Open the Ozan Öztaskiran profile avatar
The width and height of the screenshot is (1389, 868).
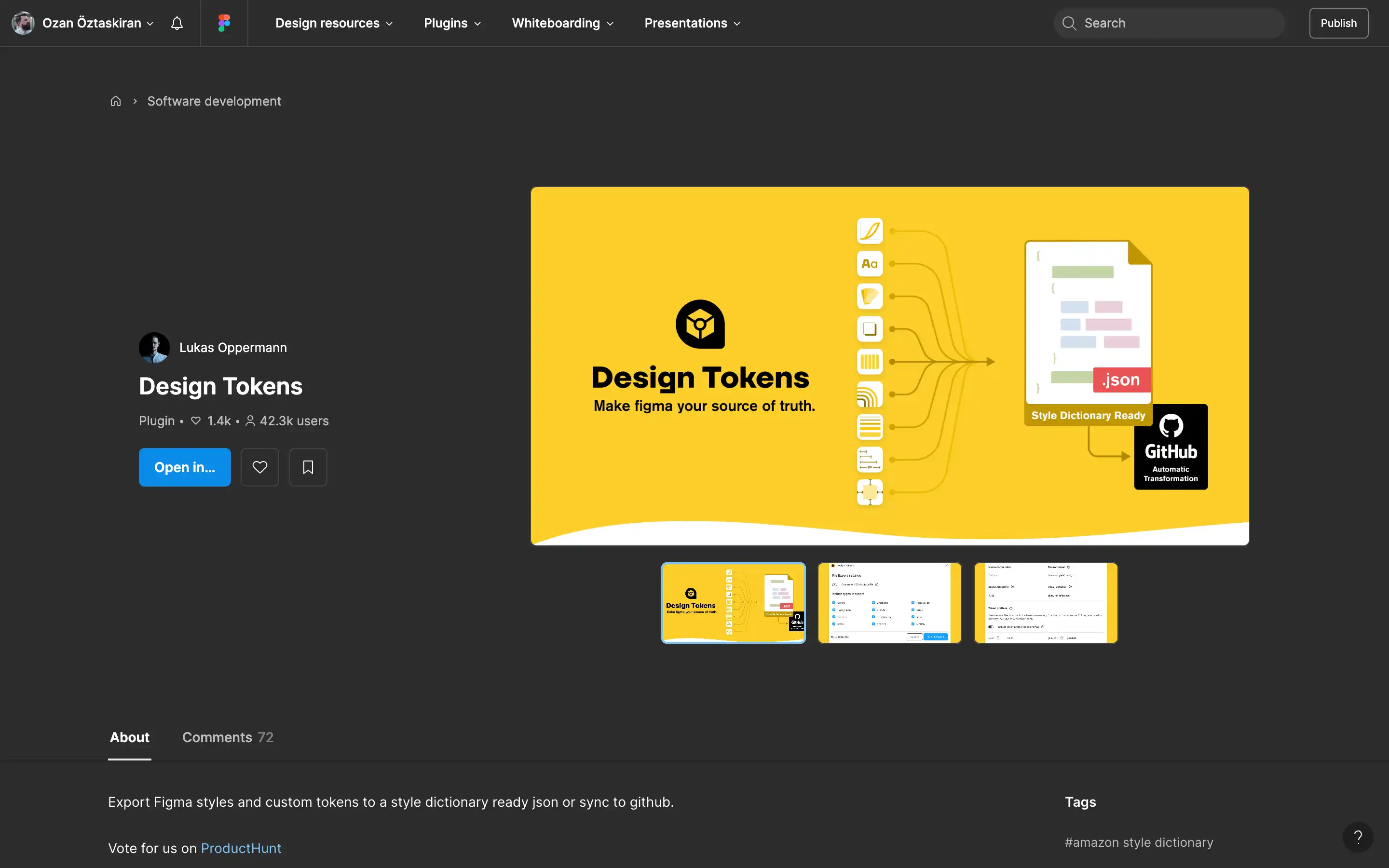click(23, 23)
